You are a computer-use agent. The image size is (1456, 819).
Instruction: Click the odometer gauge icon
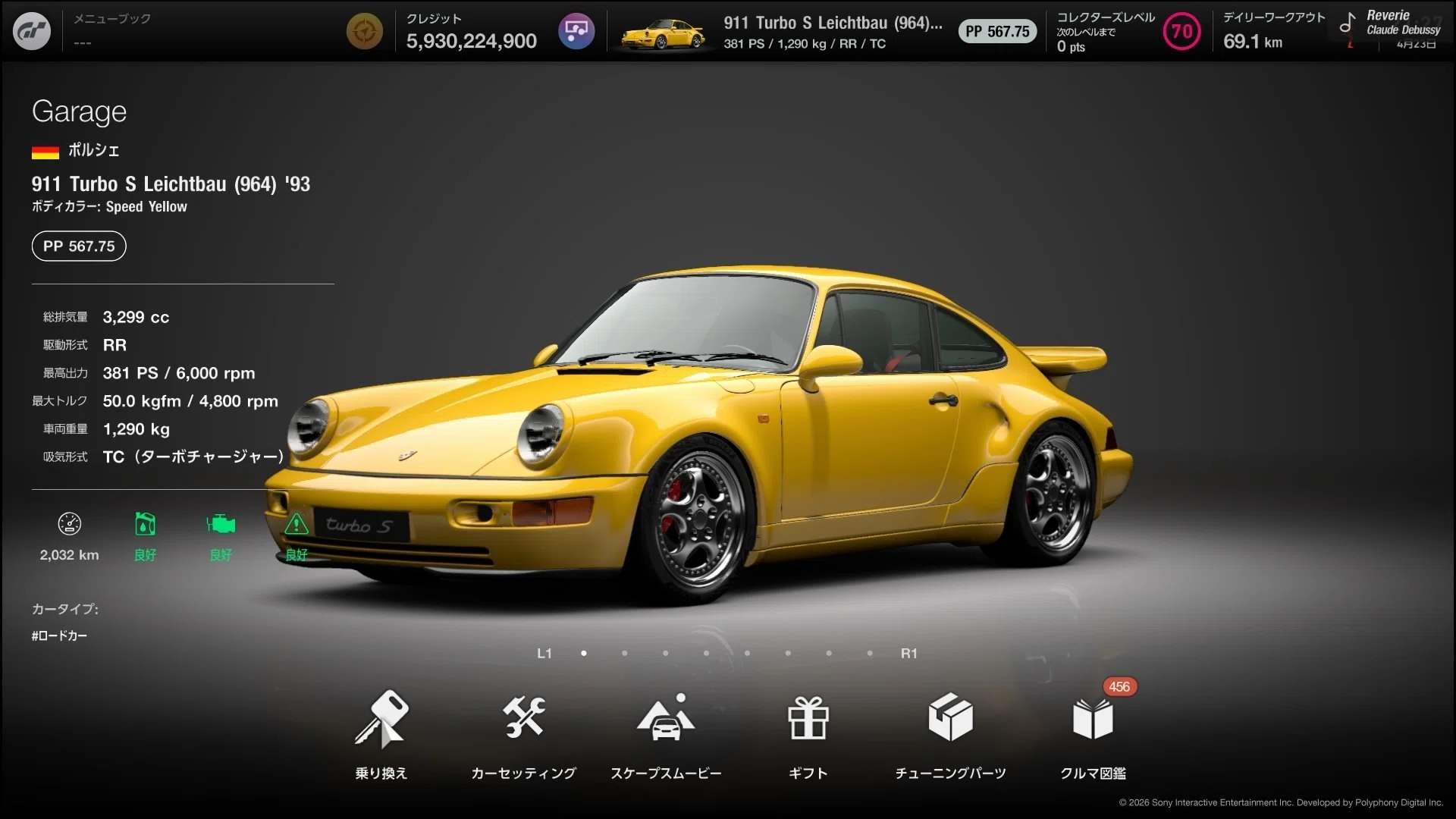[x=69, y=524]
